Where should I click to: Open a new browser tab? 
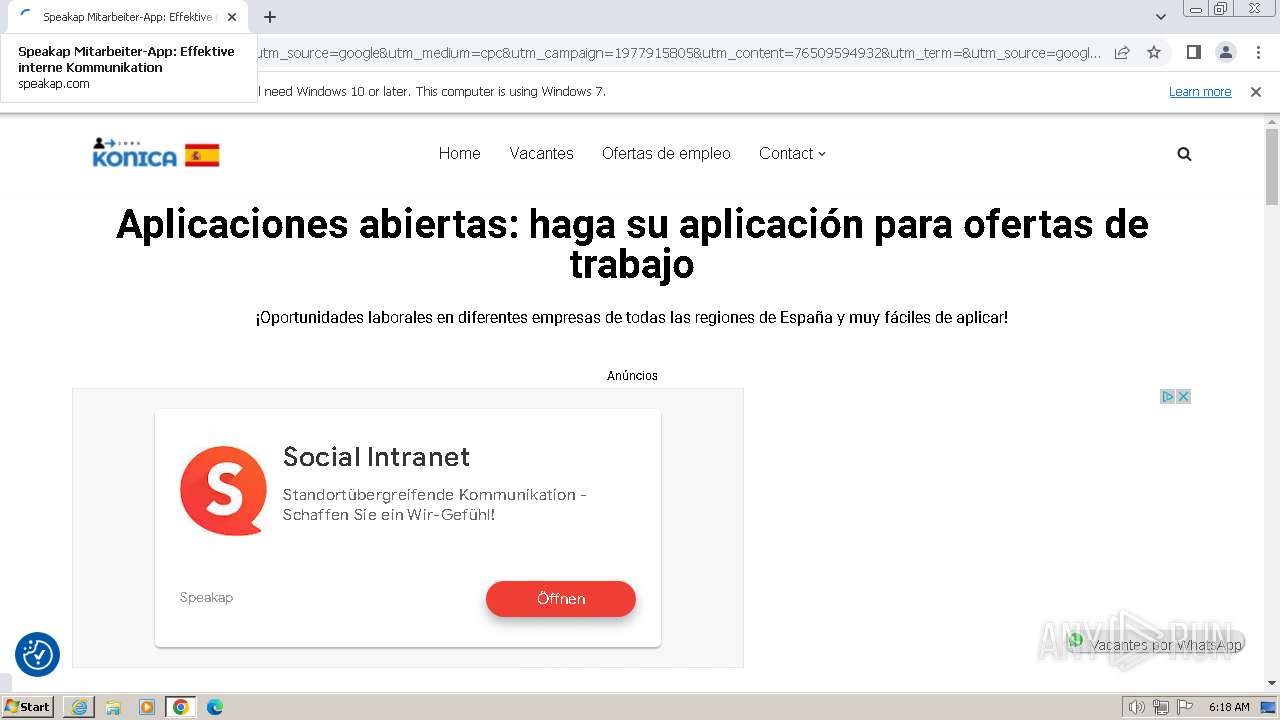click(270, 17)
